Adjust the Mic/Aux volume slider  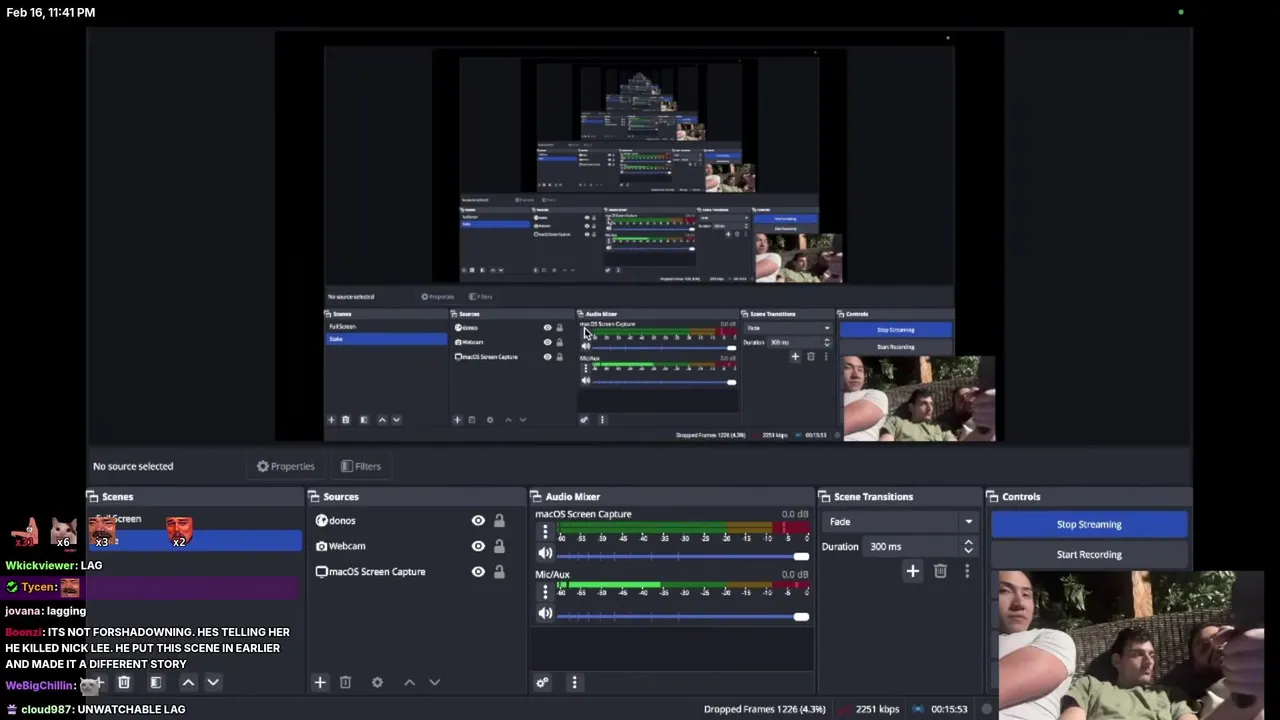(683, 616)
